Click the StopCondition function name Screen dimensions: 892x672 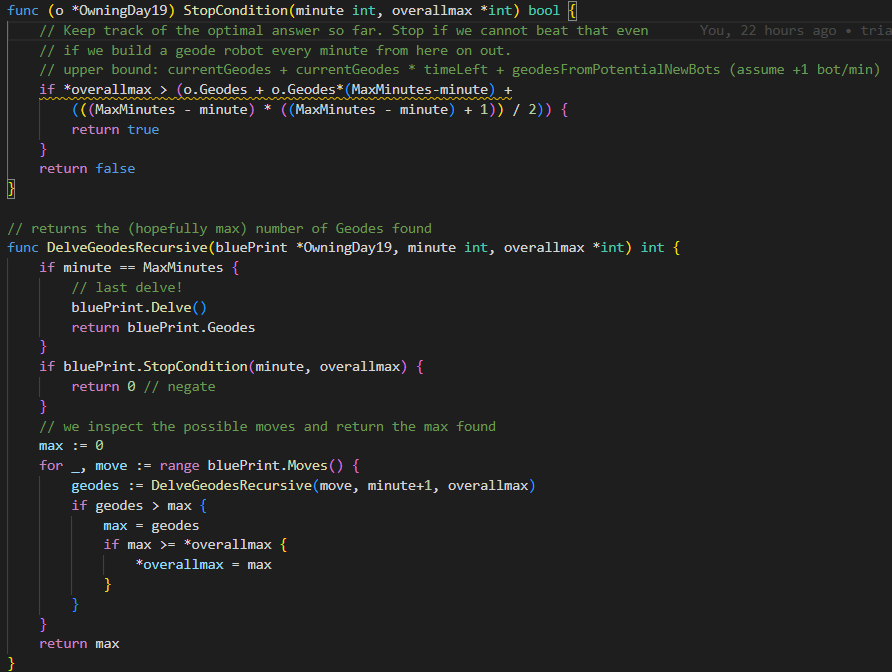click(236, 11)
